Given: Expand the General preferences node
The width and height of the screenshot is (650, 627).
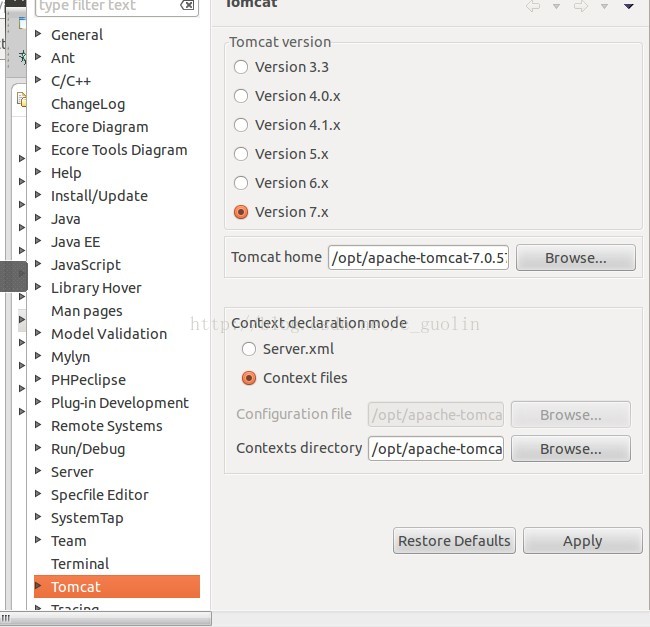Looking at the screenshot, I should [x=38, y=34].
